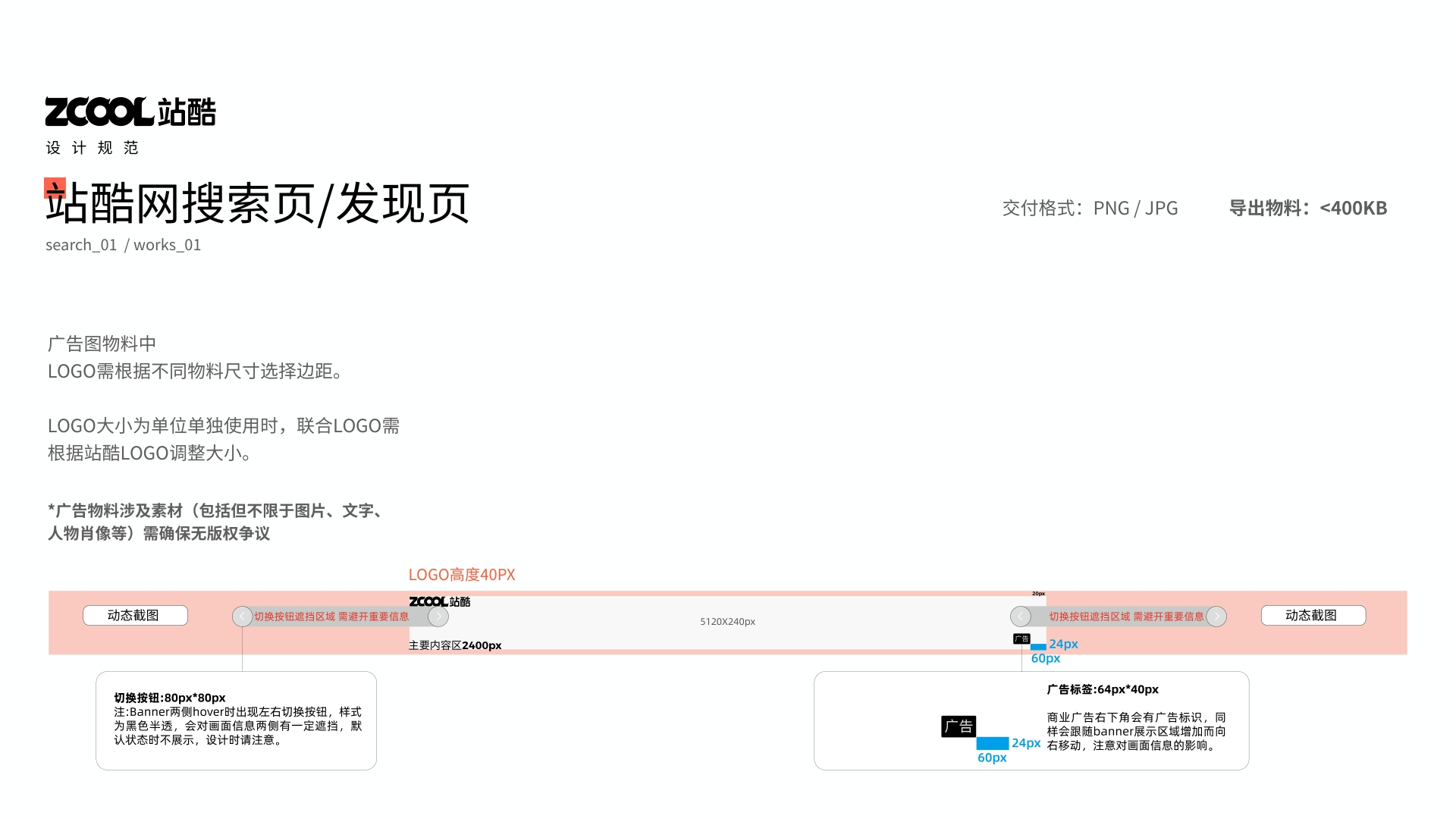This screenshot has height=819, width=1456.
Task: Click the previous-arrow circle above the small 广告 tag
Action: coord(1021,617)
